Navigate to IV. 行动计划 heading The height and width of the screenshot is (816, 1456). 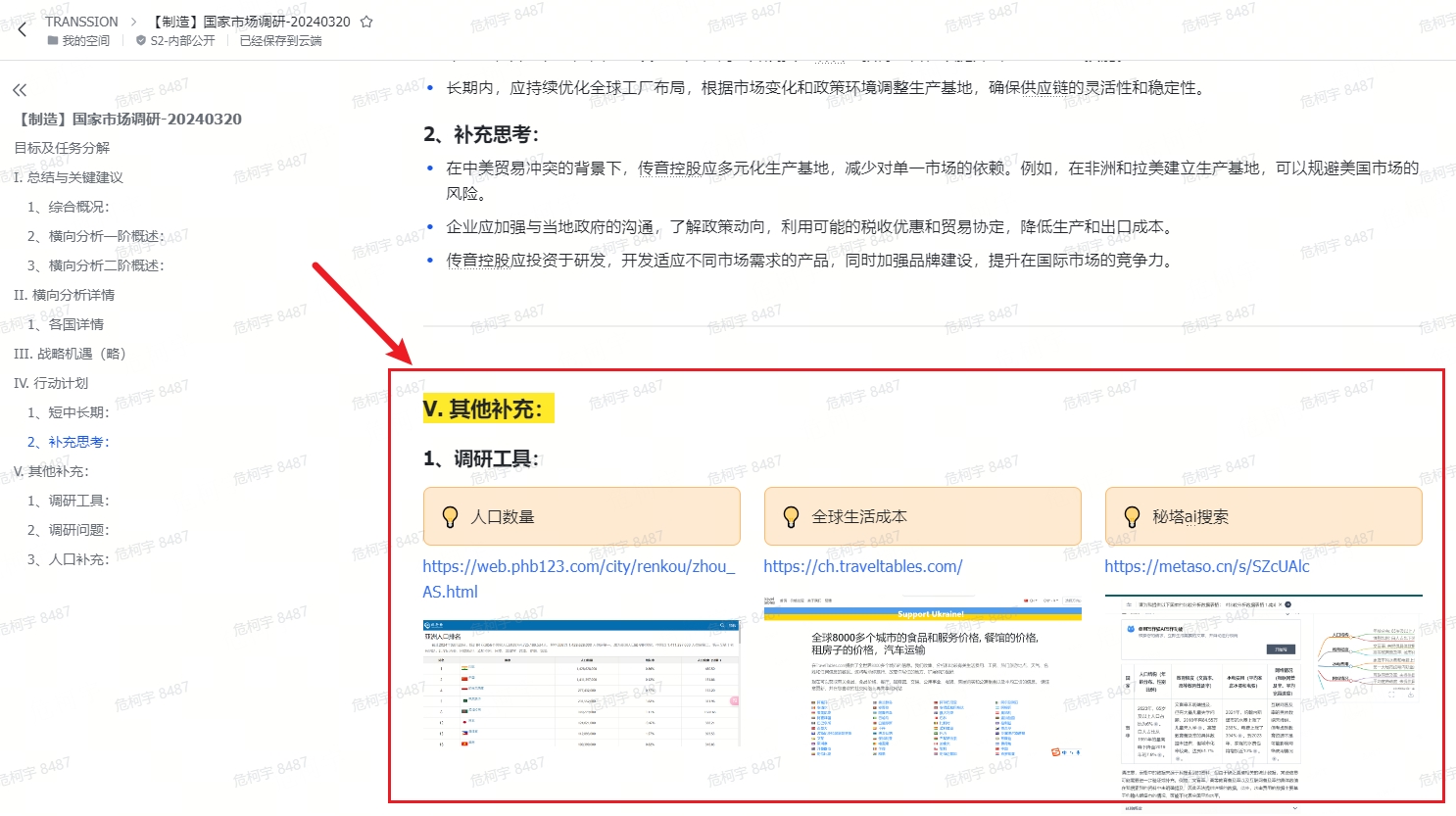click(51, 383)
